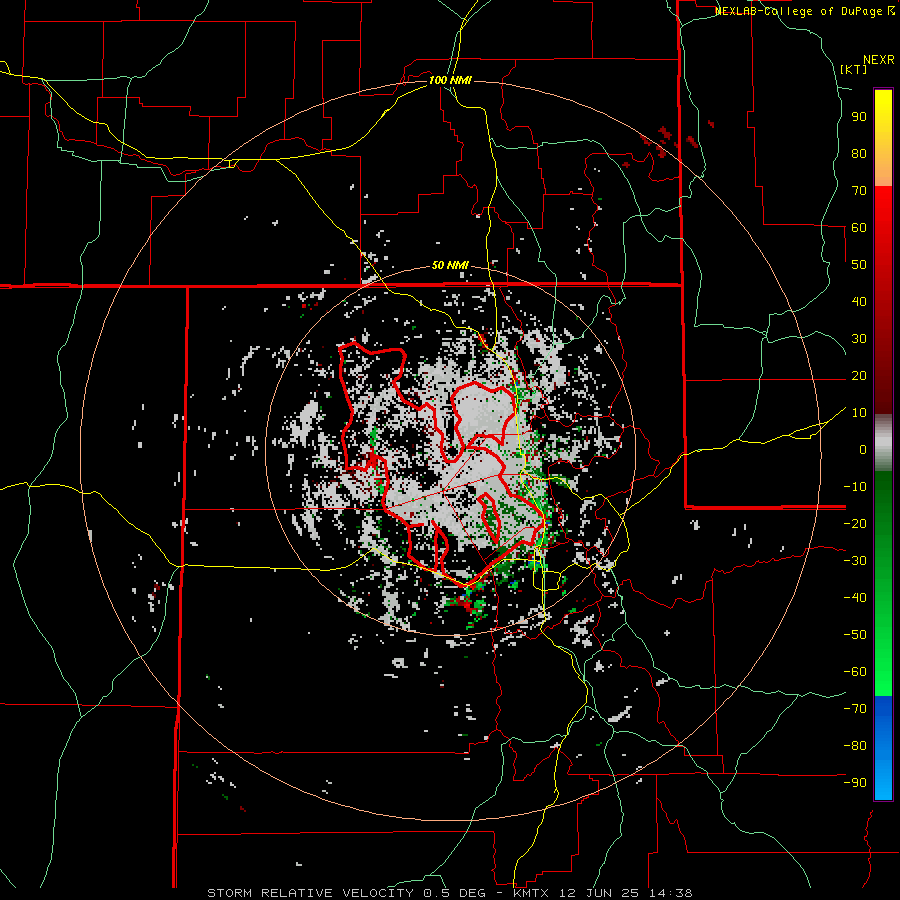Viewport: 900px width, 900px height.
Task: Click the 10 value on the velocity scale
Action: 859,413
